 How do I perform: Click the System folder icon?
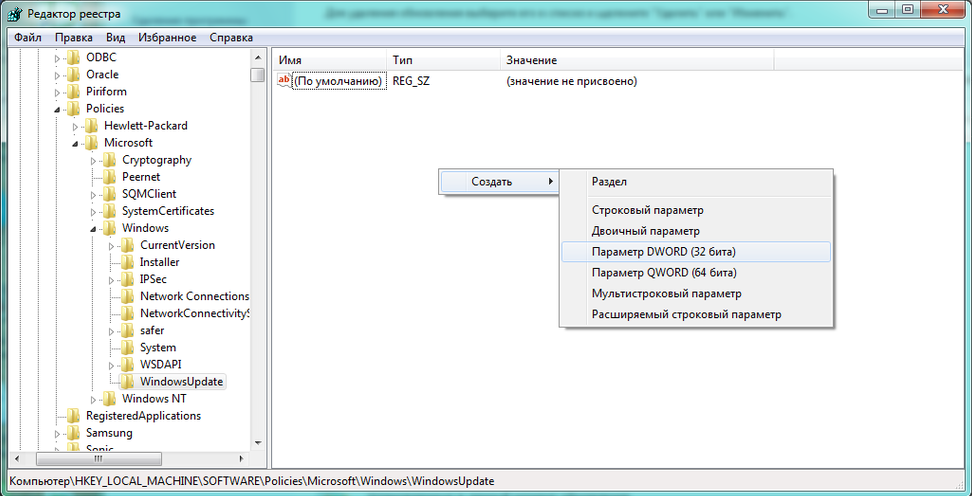coord(128,347)
